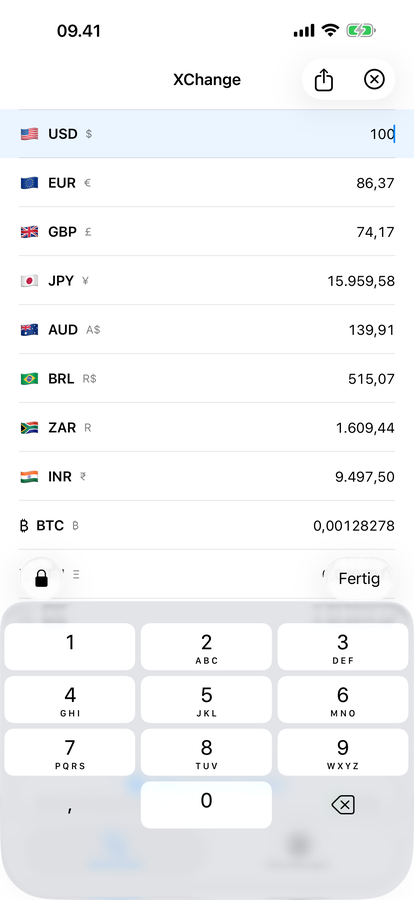Tap the Japan flag next to JPY

29,281
